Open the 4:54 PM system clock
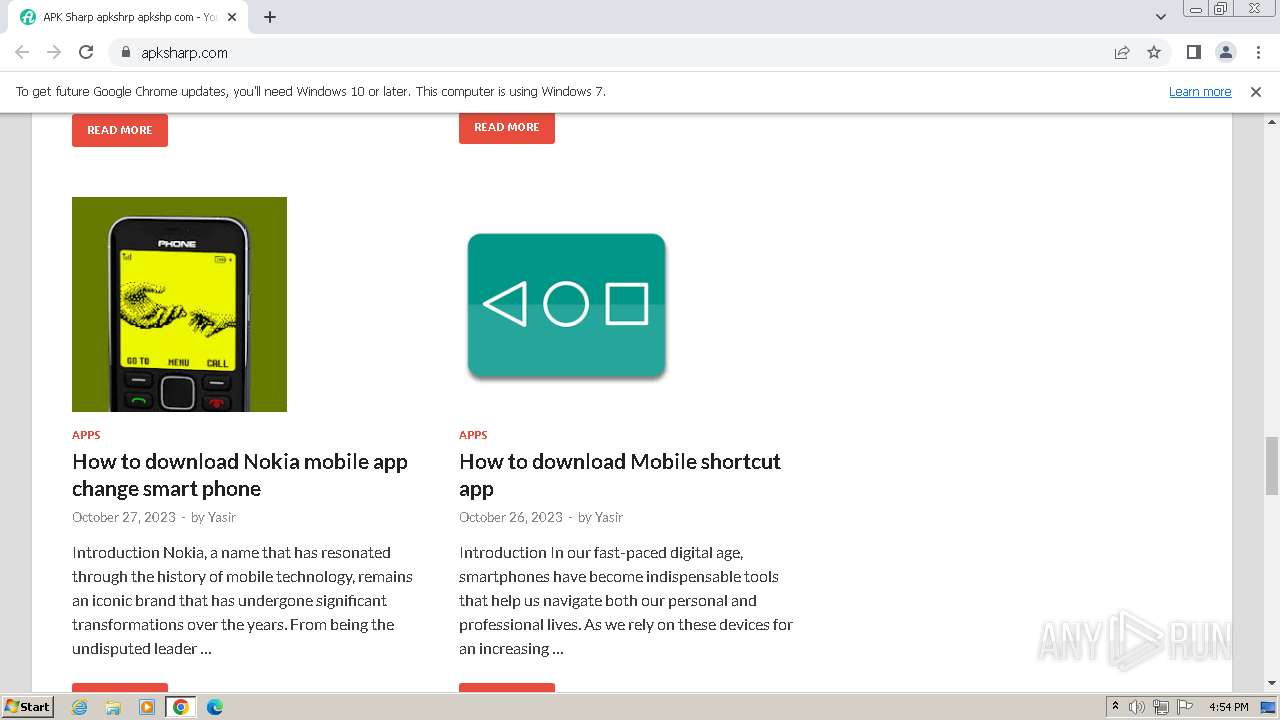1280x720 pixels. tap(1229, 707)
